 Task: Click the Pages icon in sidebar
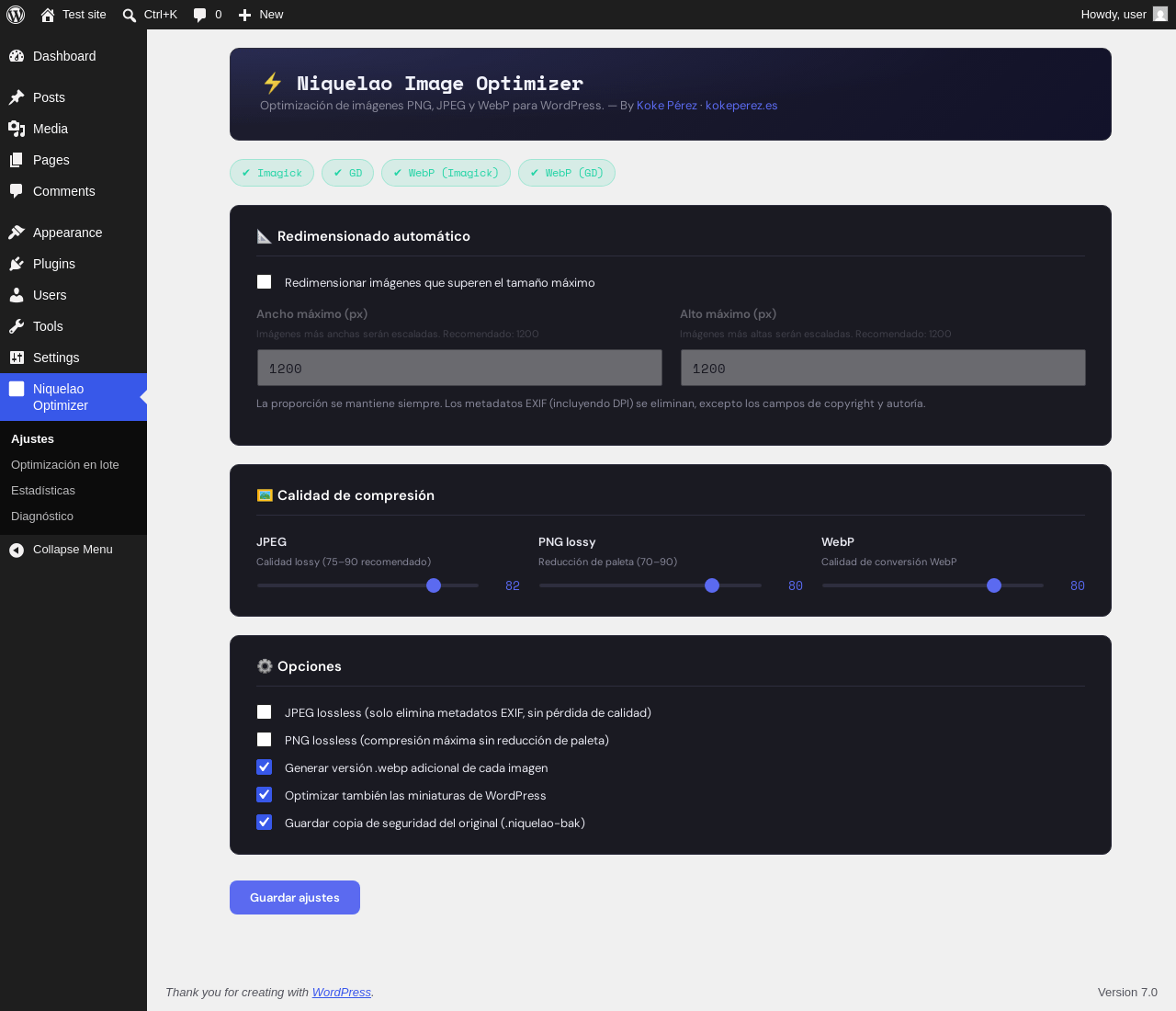point(17,160)
